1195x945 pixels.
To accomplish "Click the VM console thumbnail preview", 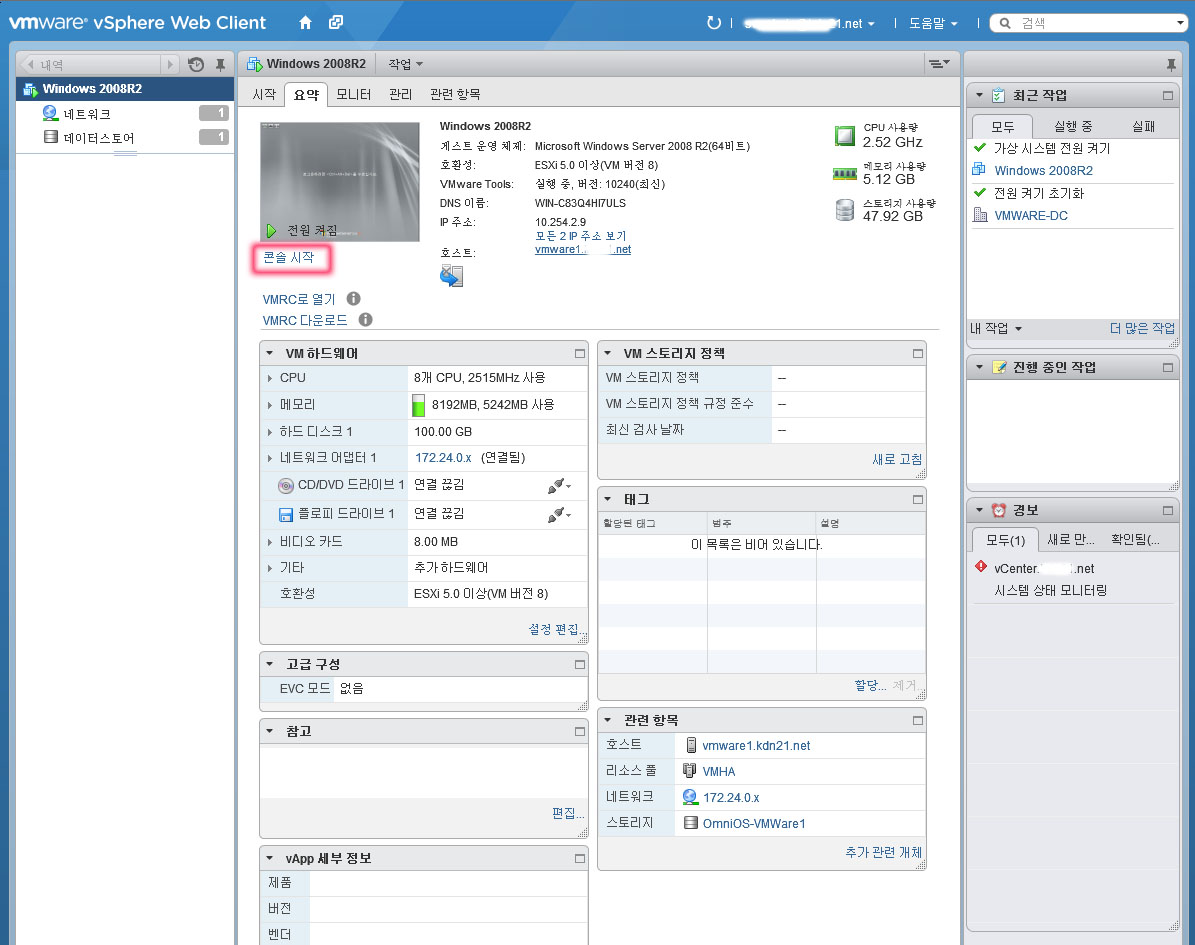I will [340, 181].
